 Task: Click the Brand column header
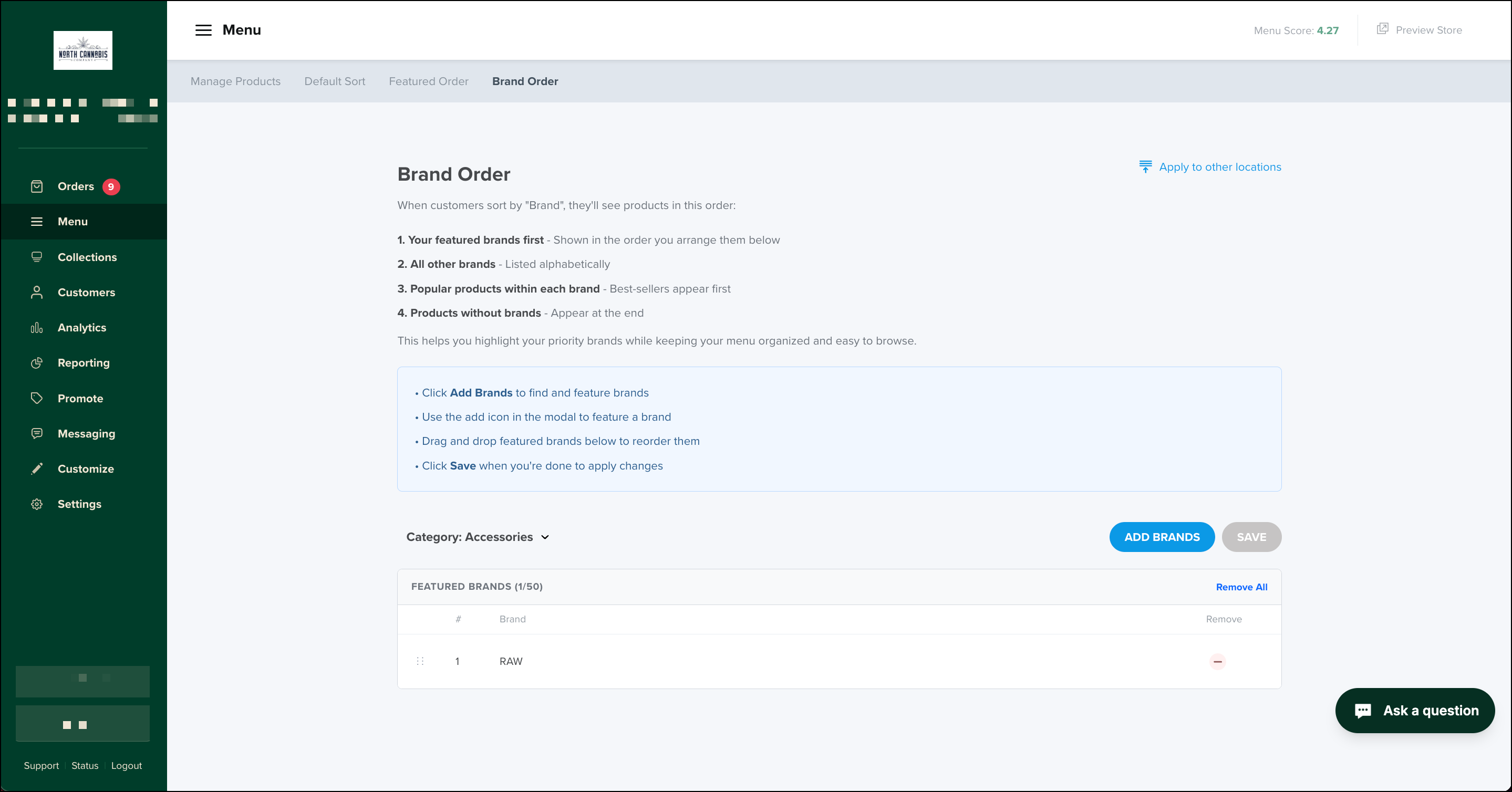pyautogui.click(x=512, y=619)
